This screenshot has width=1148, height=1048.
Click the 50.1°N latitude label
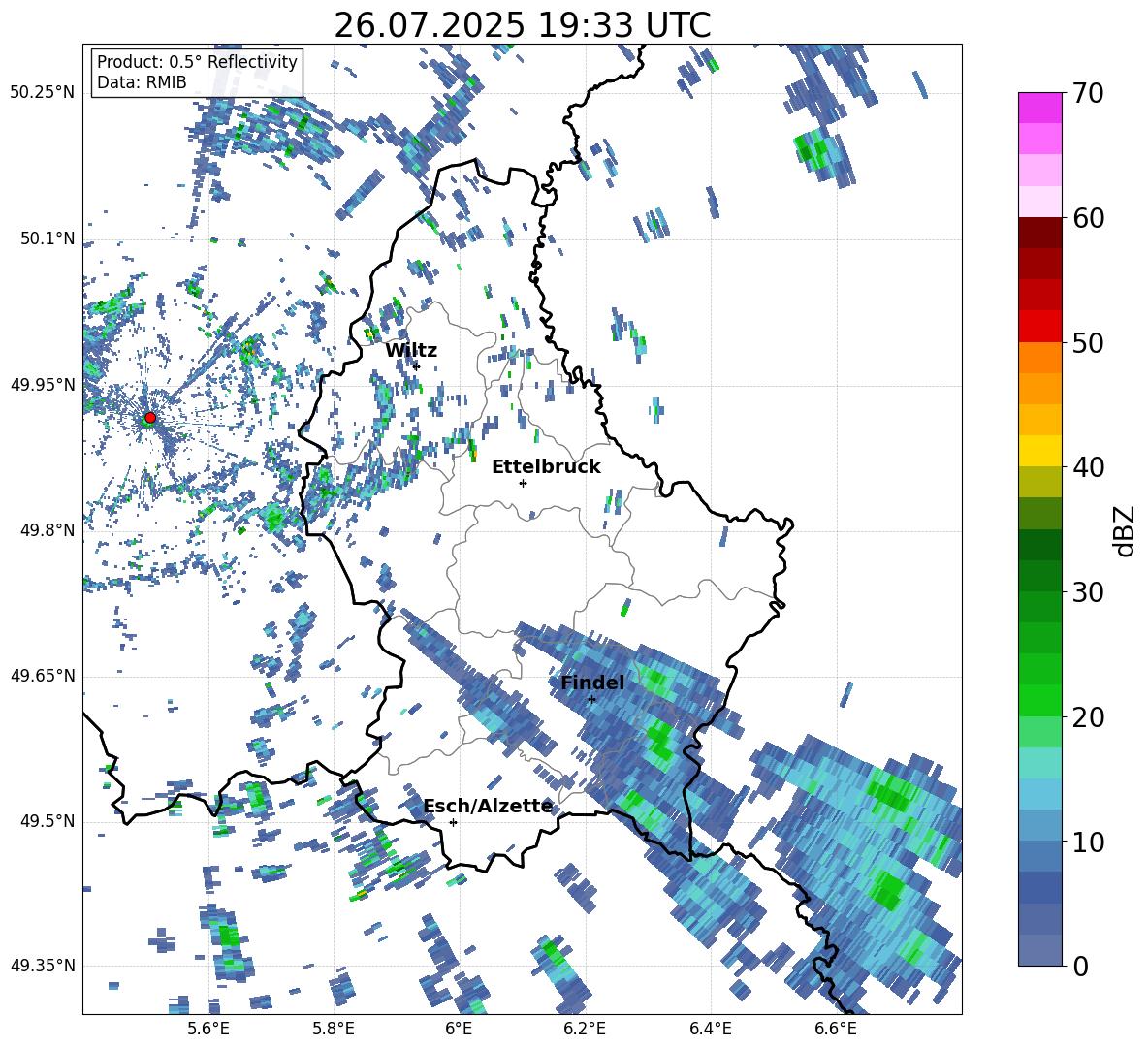pos(48,239)
